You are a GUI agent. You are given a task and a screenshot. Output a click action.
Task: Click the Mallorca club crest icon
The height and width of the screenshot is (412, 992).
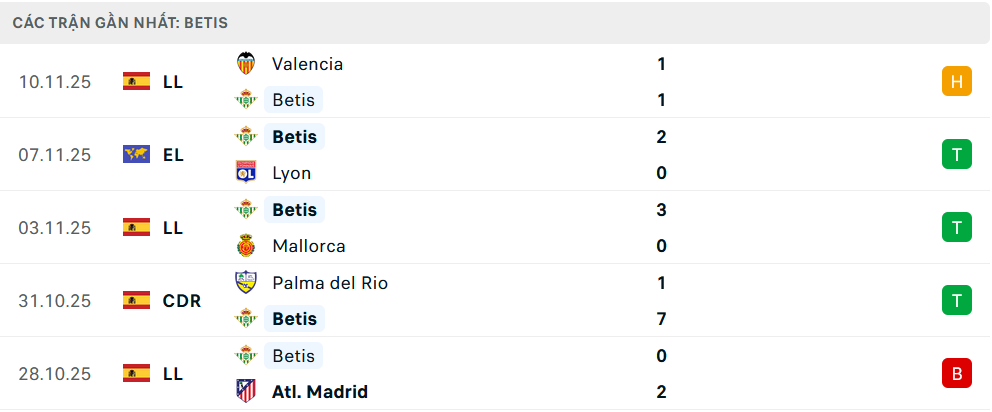coord(245,246)
